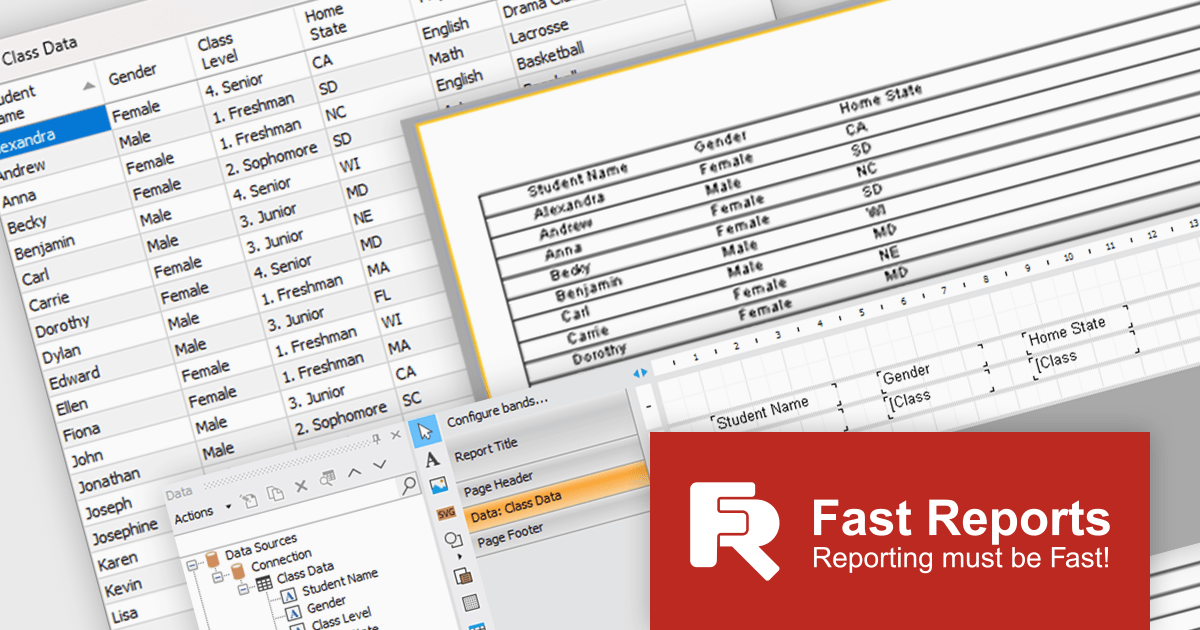The width and height of the screenshot is (1200, 630).
Task: Close the Data panel
Action: tap(395, 436)
